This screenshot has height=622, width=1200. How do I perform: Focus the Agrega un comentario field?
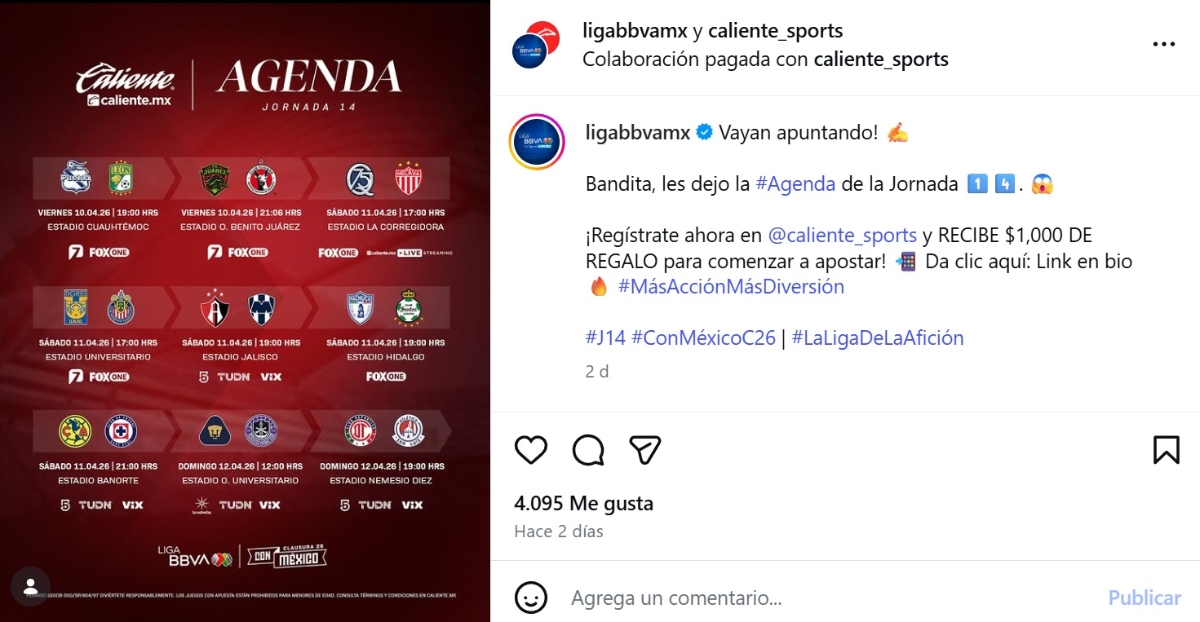(x=830, y=598)
